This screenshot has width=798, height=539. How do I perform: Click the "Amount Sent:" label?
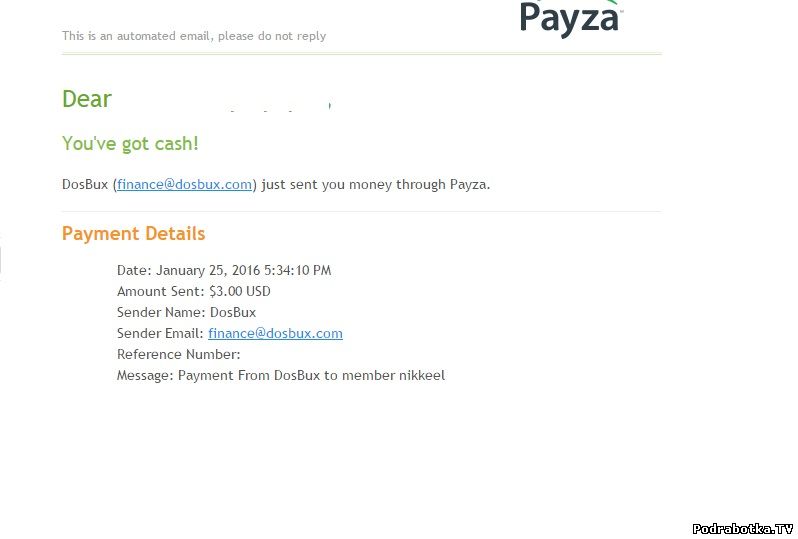160,291
